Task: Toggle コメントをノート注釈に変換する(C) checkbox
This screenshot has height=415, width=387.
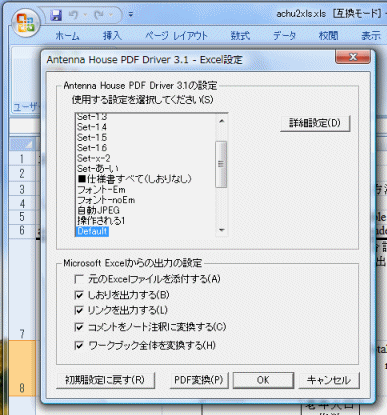Action: [79, 327]
